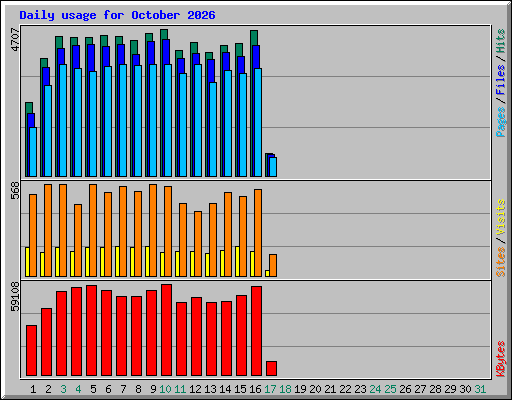Click the cyan Pages bar for day 17
Screen dimensions: 512x400
click(x=273, y=167)
